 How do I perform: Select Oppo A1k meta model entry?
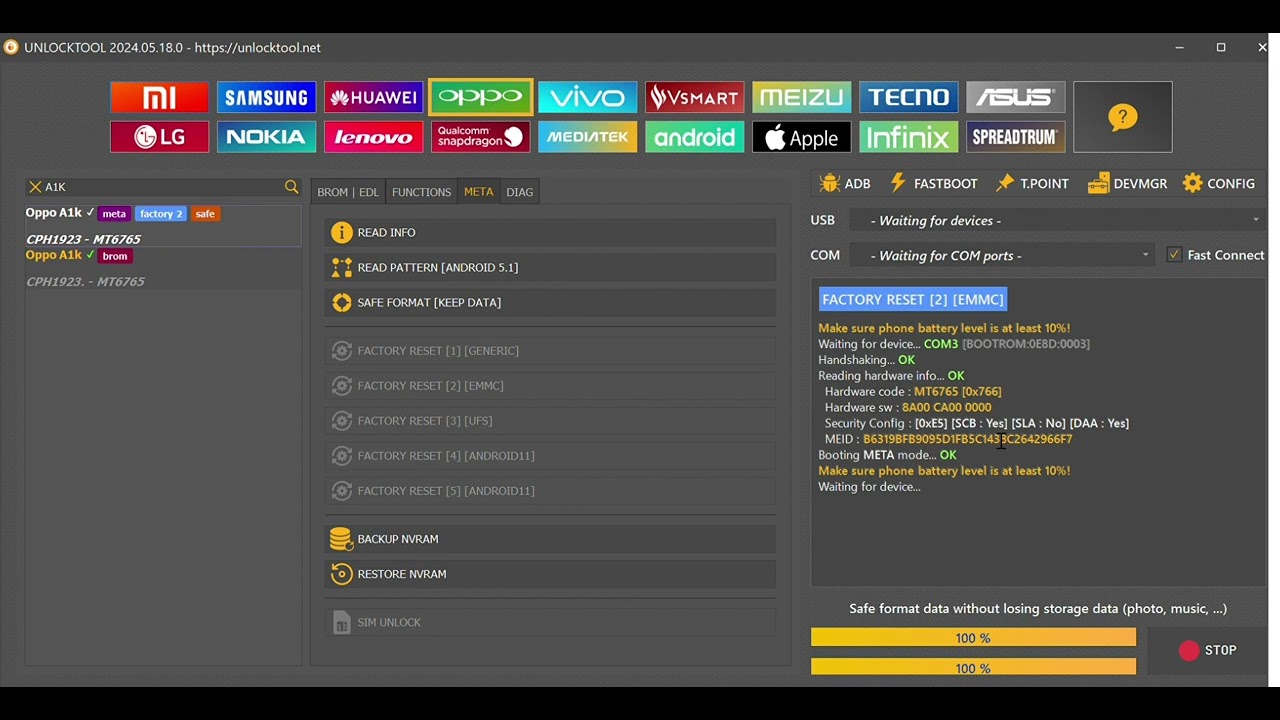coord(163,226)
